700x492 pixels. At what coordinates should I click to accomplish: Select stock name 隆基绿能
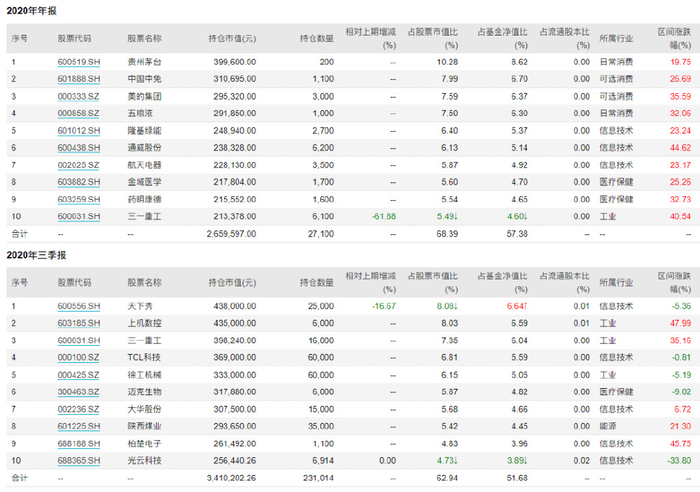(x=144, y=131)
